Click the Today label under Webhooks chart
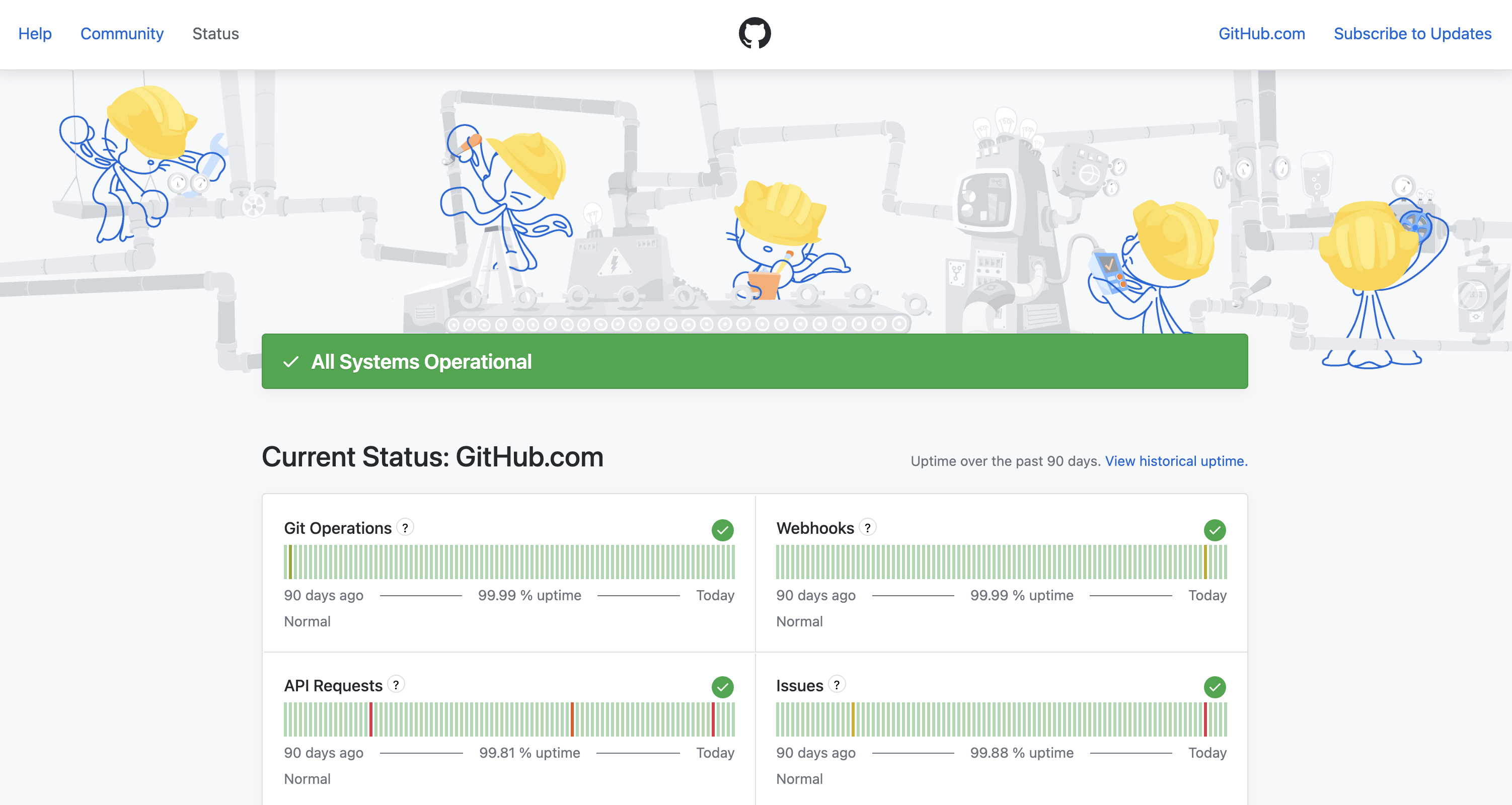Screen dimensions: 1512x805 [x=1207, y=596]
